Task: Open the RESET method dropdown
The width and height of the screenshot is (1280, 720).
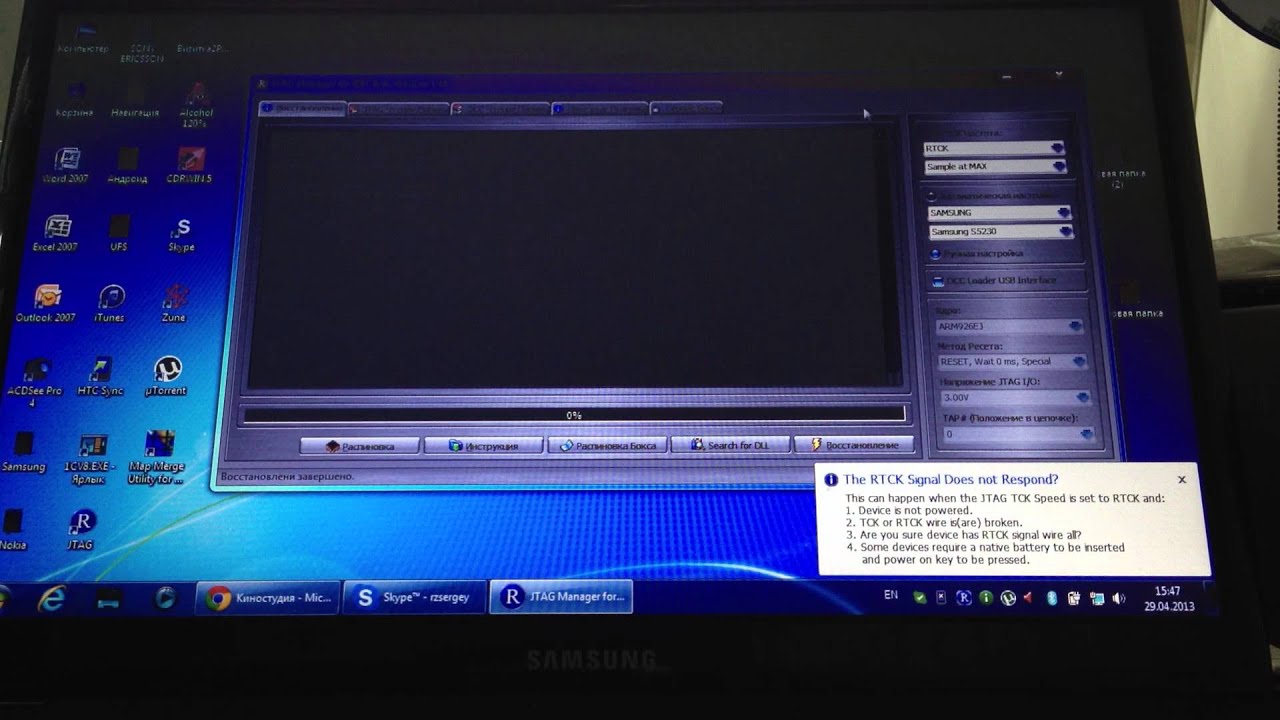Action: click(x=1012, y=362)
